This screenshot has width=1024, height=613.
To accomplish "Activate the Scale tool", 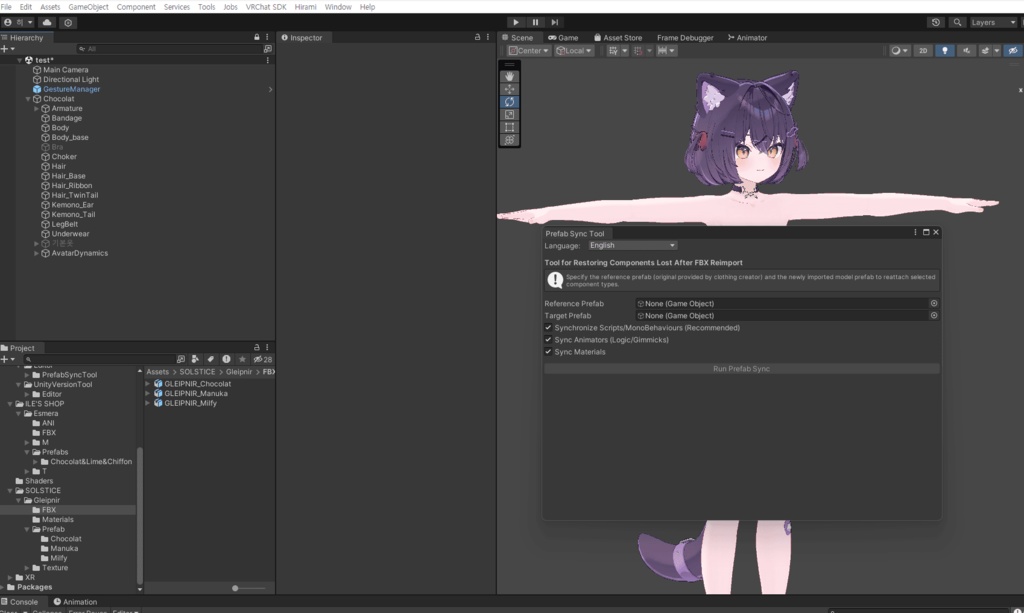I will 509,114.
